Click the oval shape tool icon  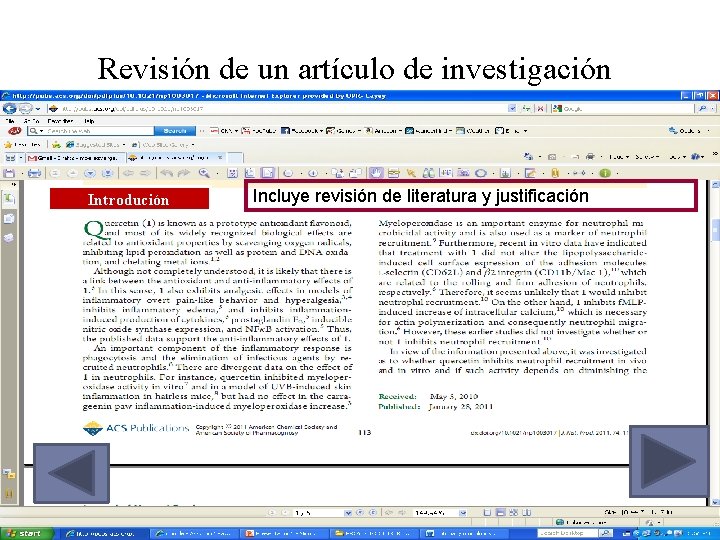(481, 173)
